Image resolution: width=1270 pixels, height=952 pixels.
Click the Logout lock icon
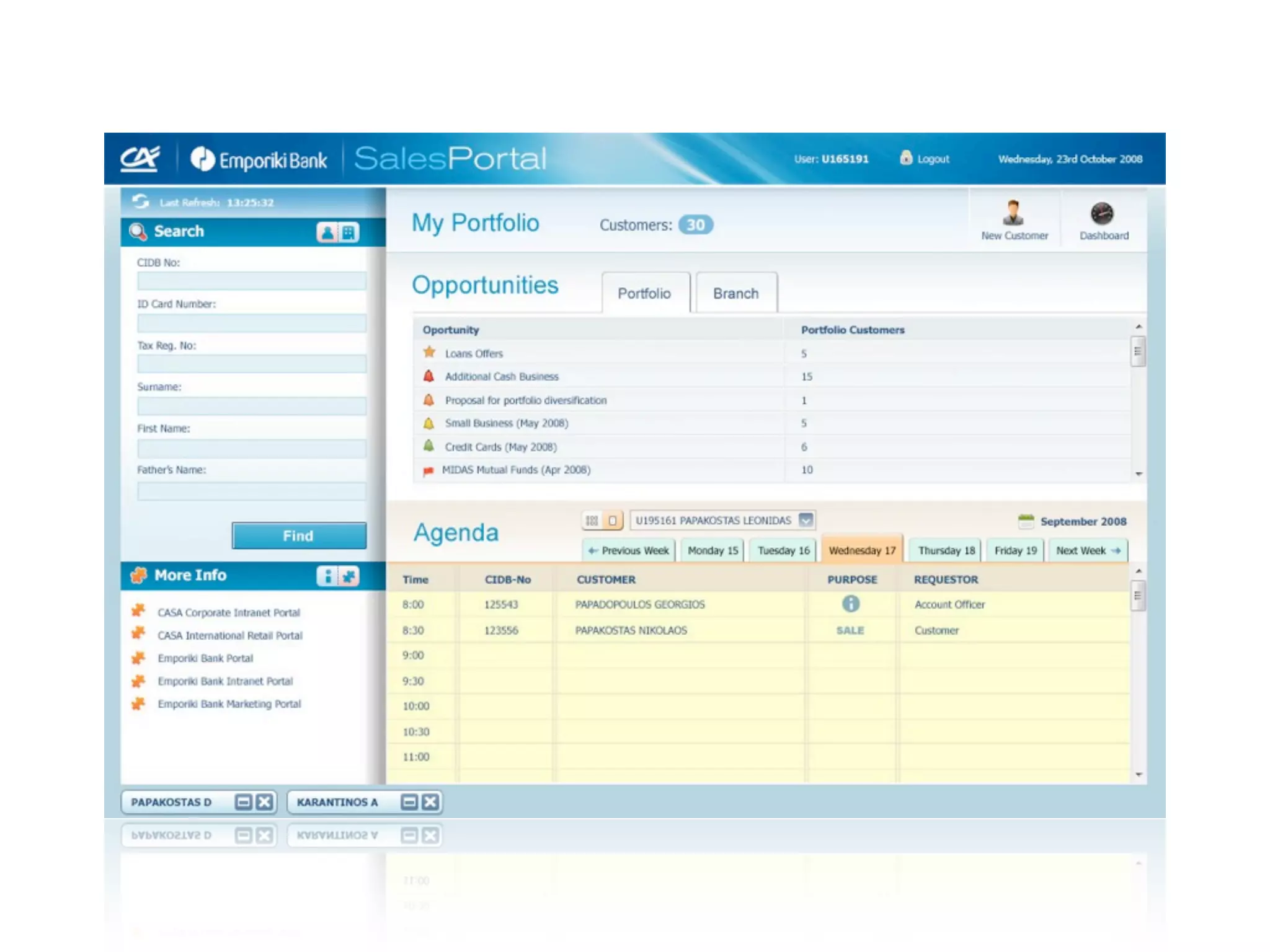click(906, 158)
